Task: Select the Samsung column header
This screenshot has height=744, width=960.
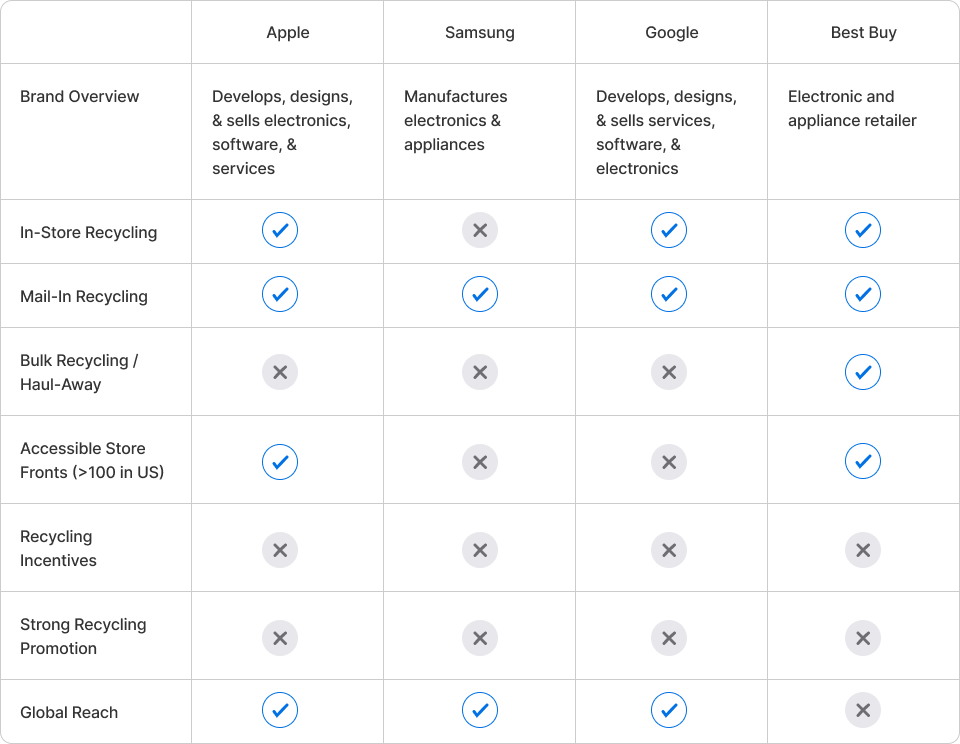Action: [x=480, y=32]
